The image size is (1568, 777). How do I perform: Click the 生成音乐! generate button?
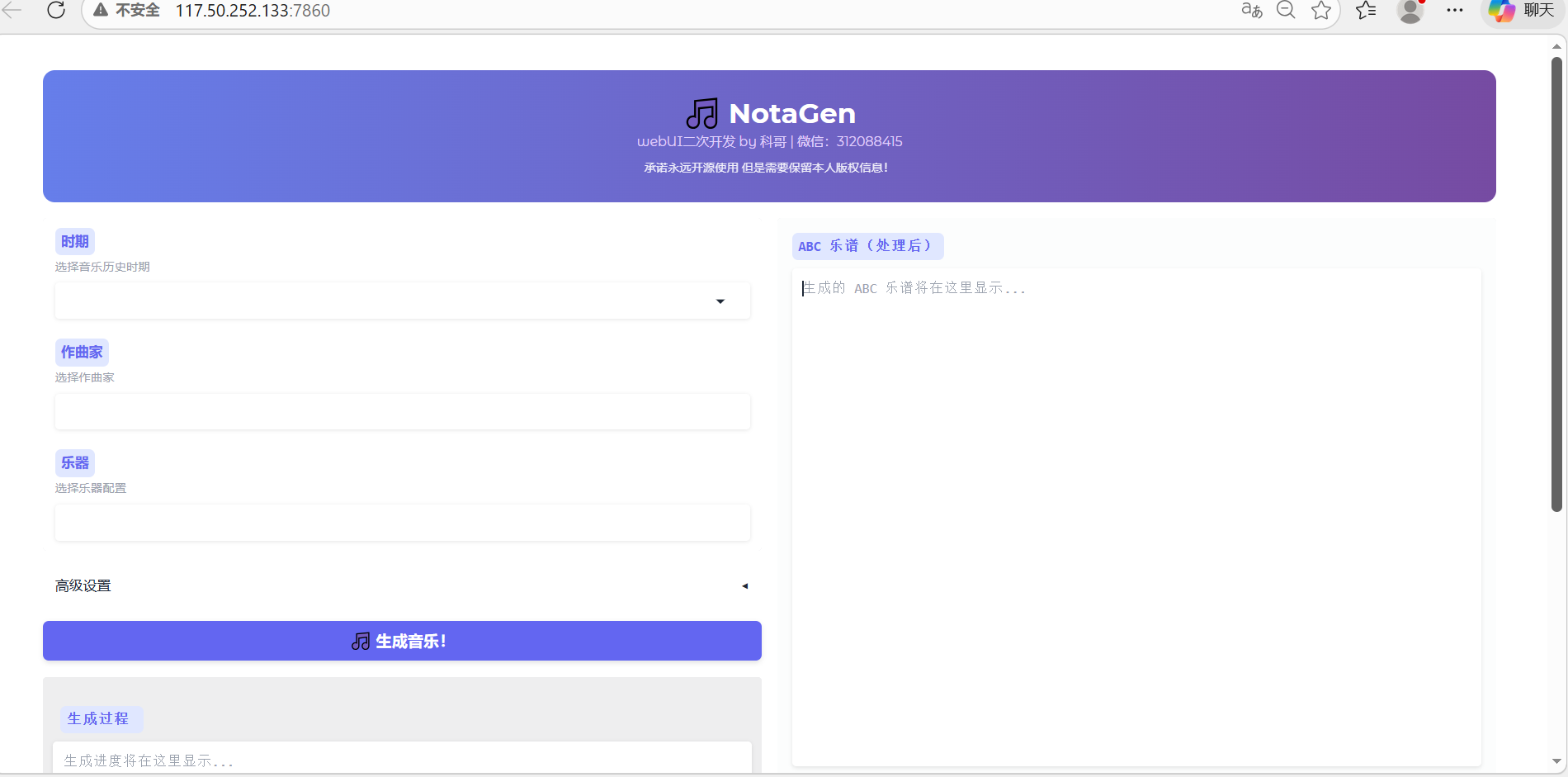pos(402,641)
